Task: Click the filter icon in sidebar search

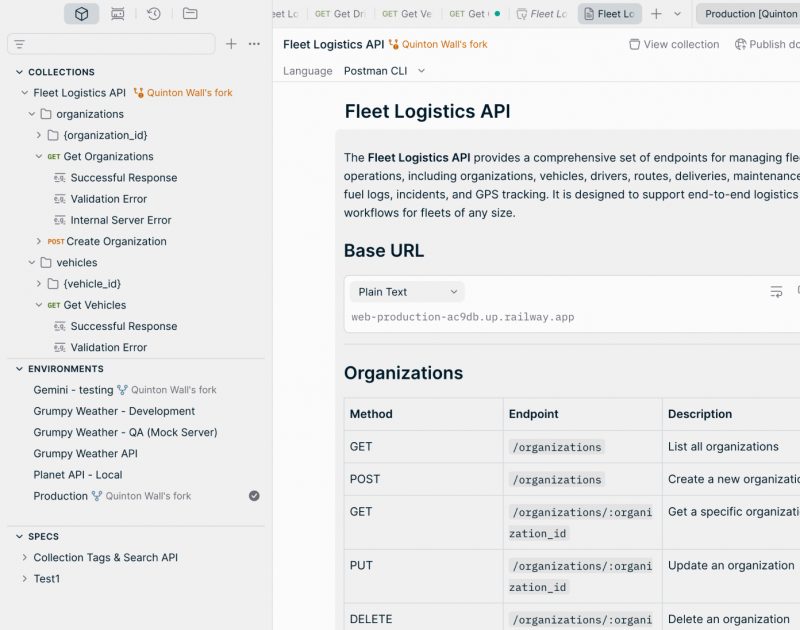Action: point(19,44)
